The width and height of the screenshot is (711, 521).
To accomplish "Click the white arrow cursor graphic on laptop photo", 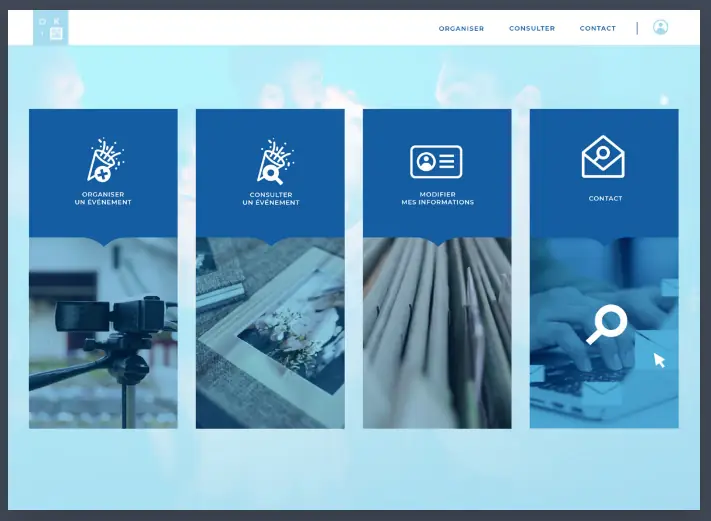I will [659, 360].
